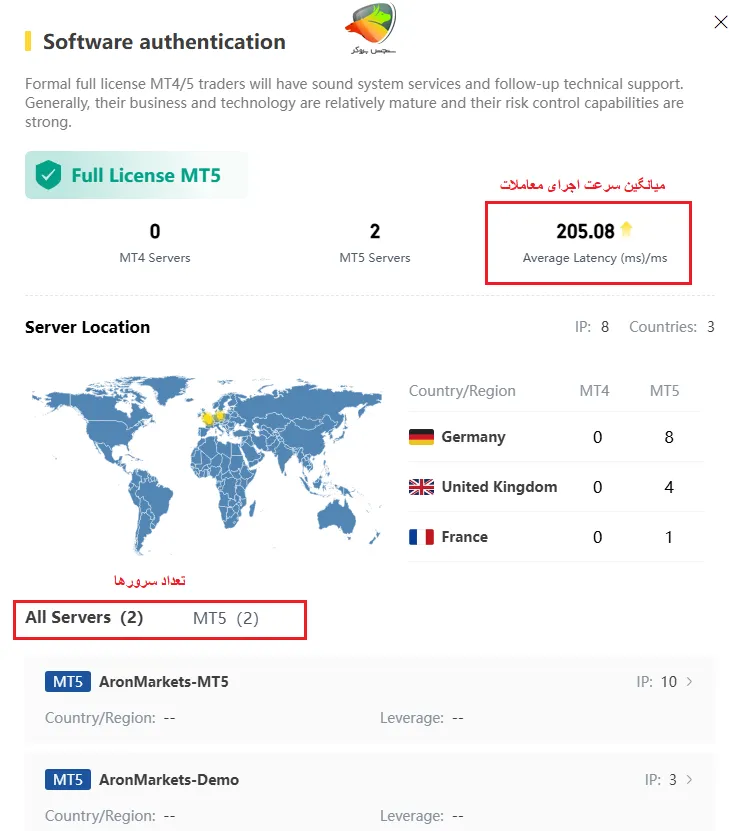Click the MT5 badge on AronMarkets-Demo

pyautogui.click(x=68, y=779)
